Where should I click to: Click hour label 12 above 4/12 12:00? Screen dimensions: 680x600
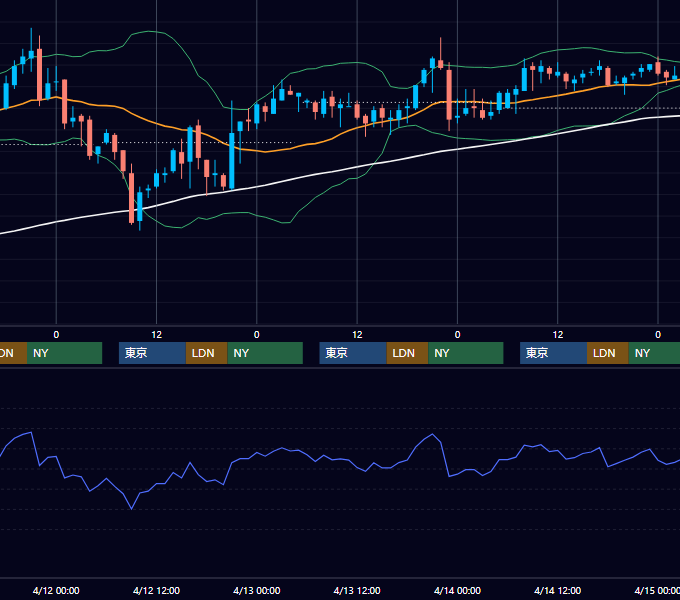157,335
